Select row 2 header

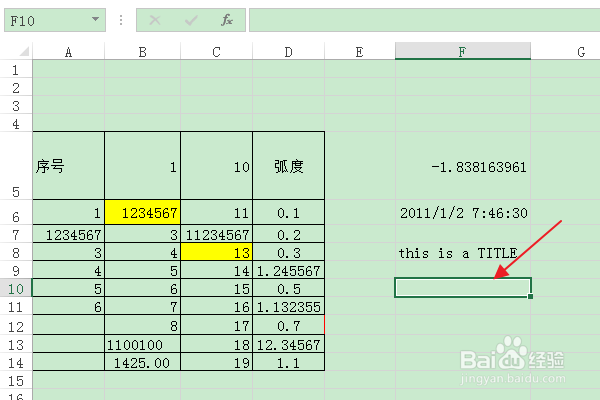(16, 87)
